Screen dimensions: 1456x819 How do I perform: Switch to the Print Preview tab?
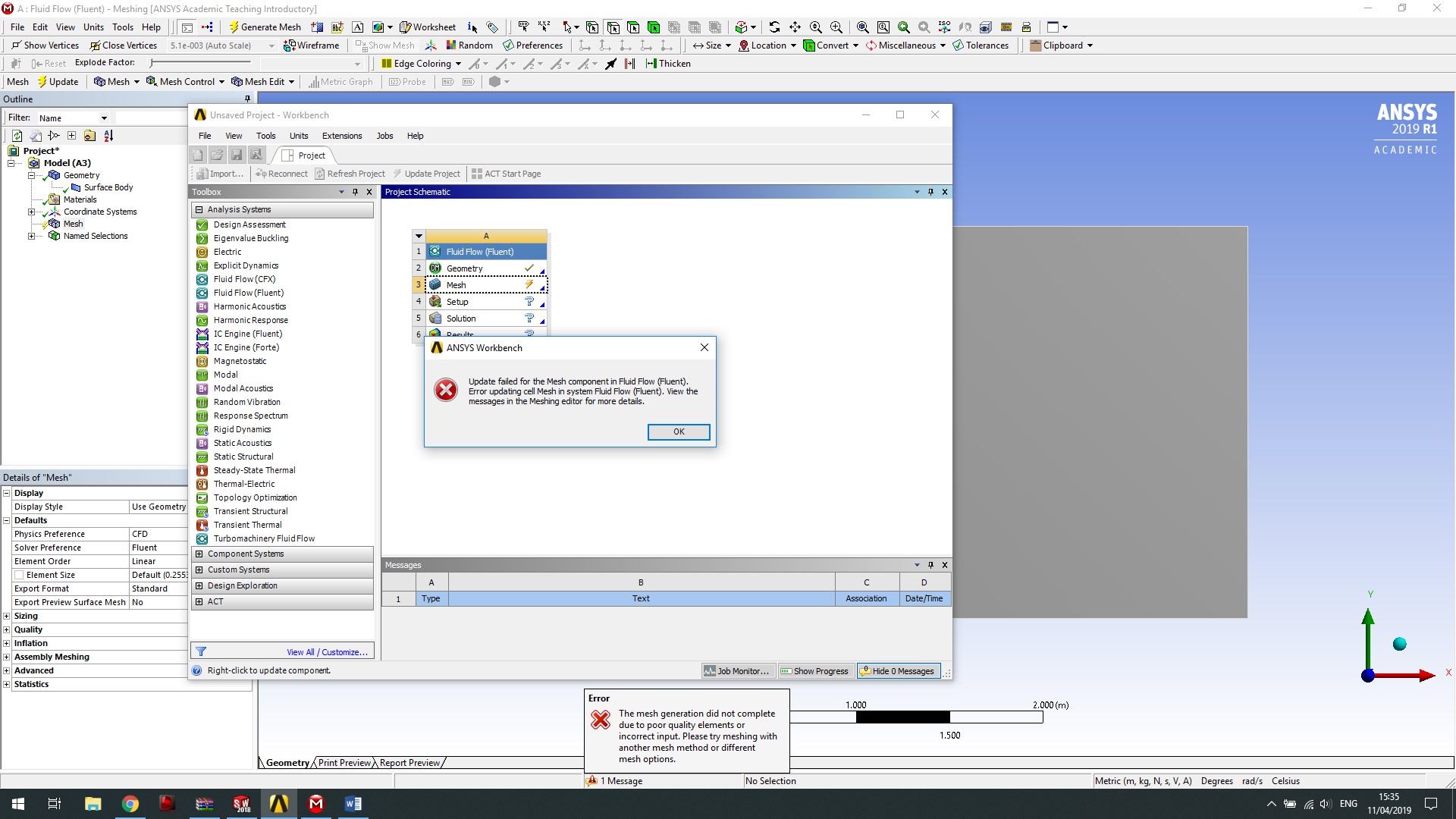point(344,763)
